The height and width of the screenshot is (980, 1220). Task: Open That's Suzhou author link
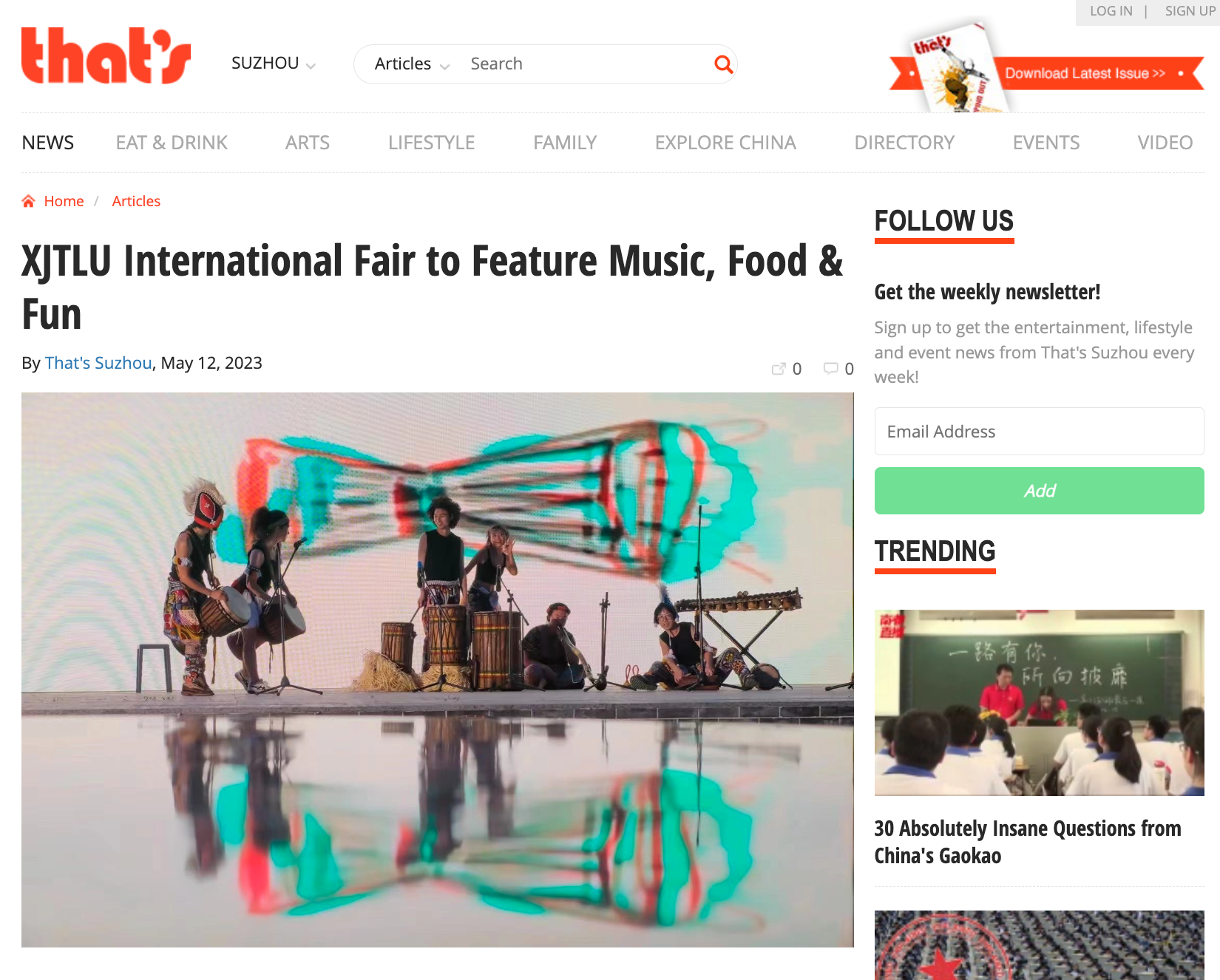click(98, 363)
